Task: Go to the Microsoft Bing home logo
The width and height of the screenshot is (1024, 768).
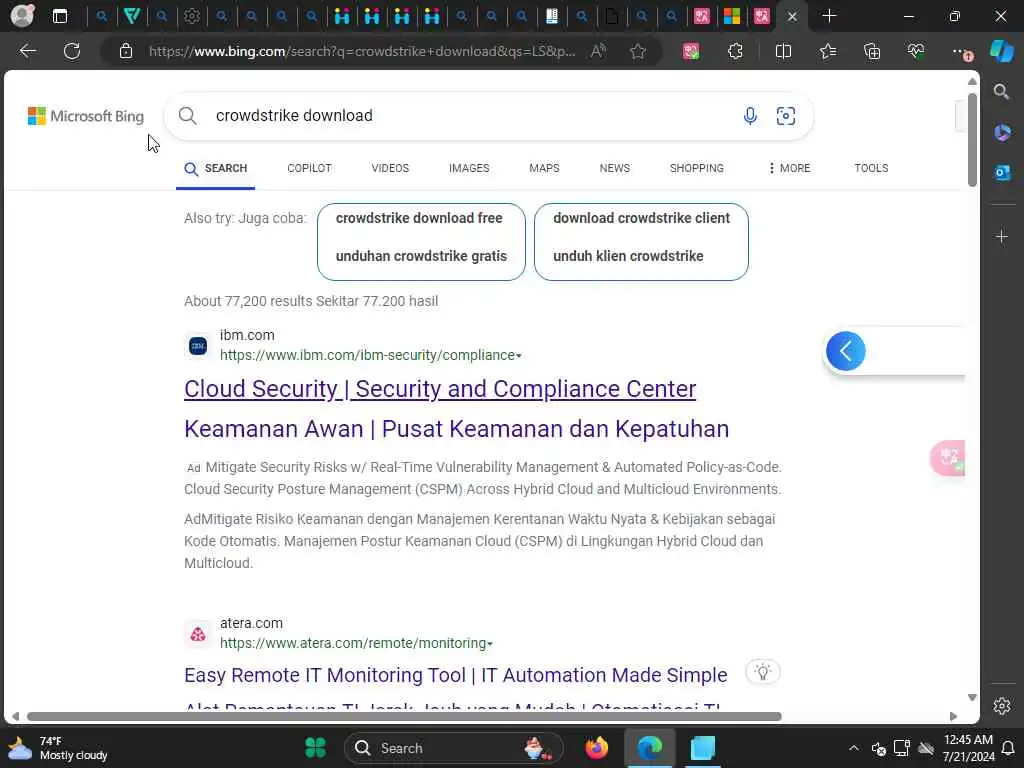Action: click(x=86, y=116)
